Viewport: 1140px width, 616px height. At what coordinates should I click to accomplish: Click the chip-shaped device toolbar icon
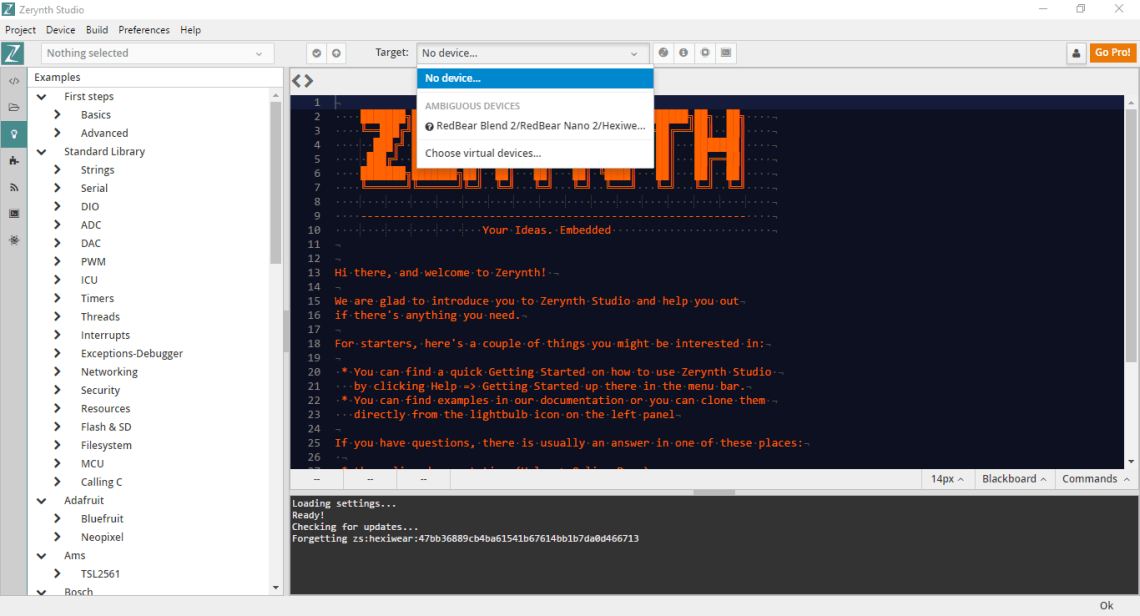[x=705, y=52]
